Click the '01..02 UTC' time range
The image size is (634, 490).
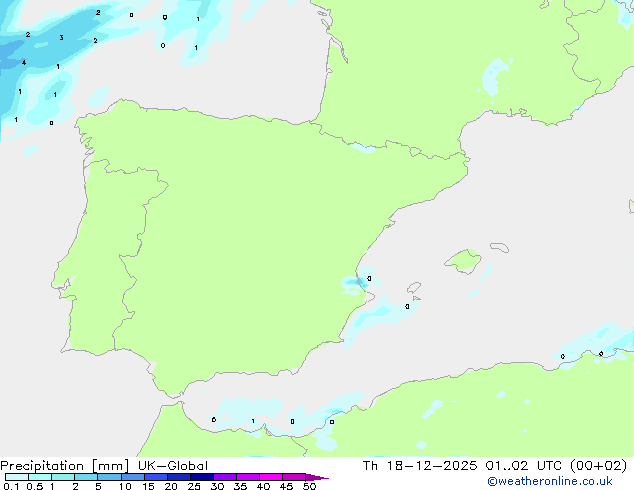pyautogui.click(x=525, y=466)
